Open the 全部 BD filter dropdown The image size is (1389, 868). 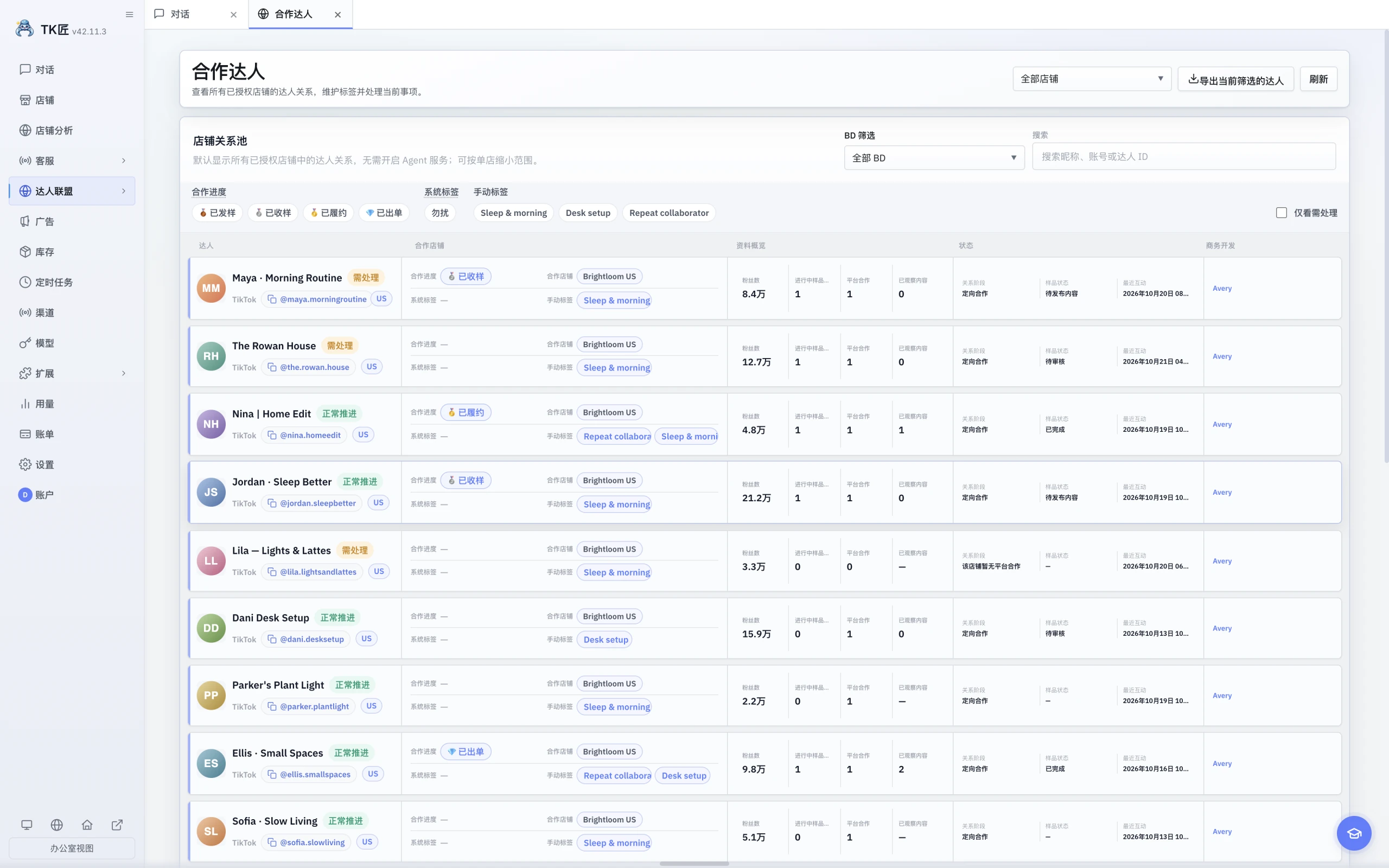934,157
